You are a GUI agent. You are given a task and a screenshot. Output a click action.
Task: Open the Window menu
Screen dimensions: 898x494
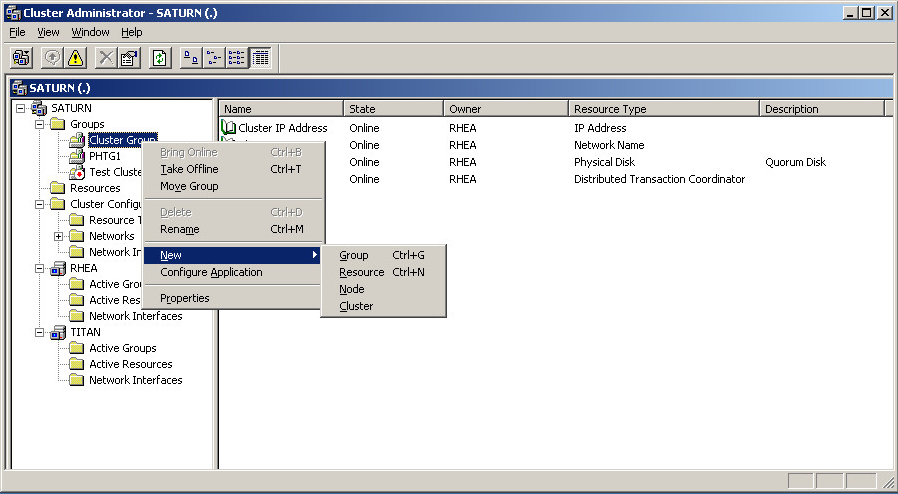click(90, 32)
